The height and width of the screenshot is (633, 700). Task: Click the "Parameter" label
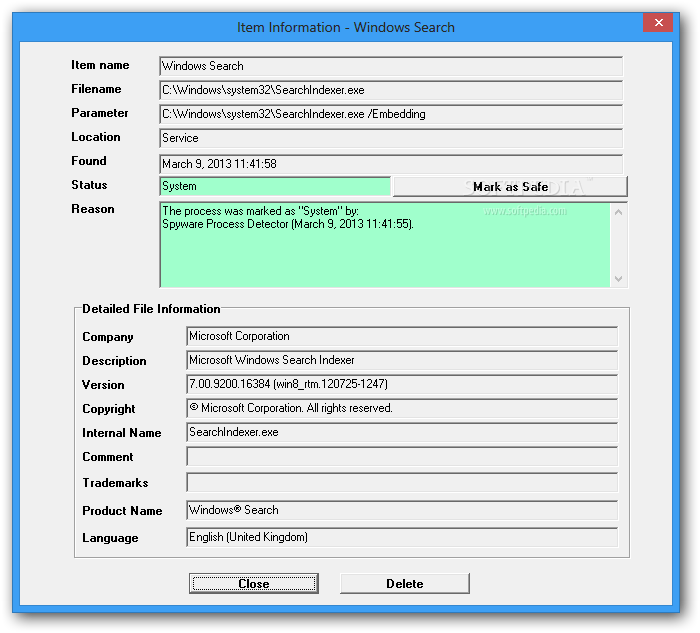100,113
